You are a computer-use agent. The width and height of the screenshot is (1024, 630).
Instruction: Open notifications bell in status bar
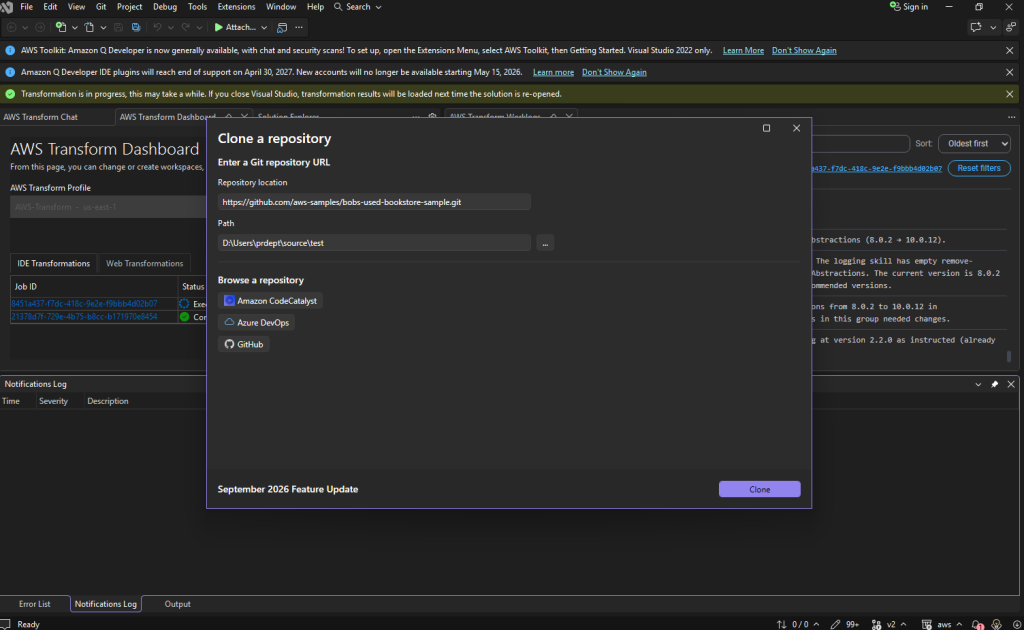coord(977,625)
